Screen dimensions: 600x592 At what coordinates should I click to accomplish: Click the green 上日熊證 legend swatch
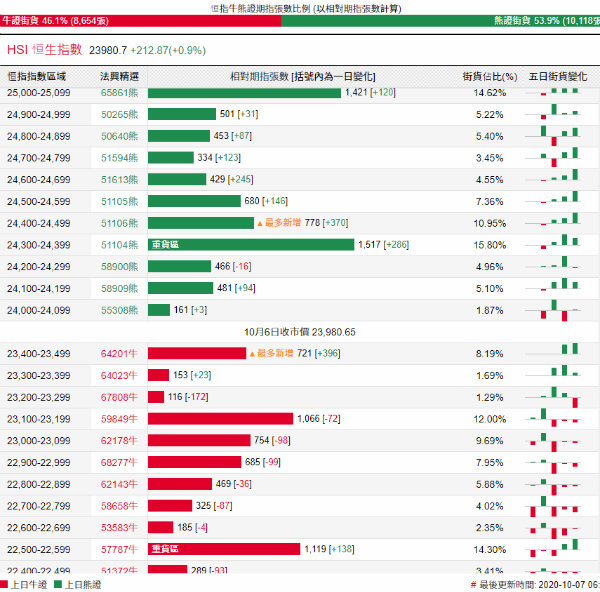coord(58,585)
